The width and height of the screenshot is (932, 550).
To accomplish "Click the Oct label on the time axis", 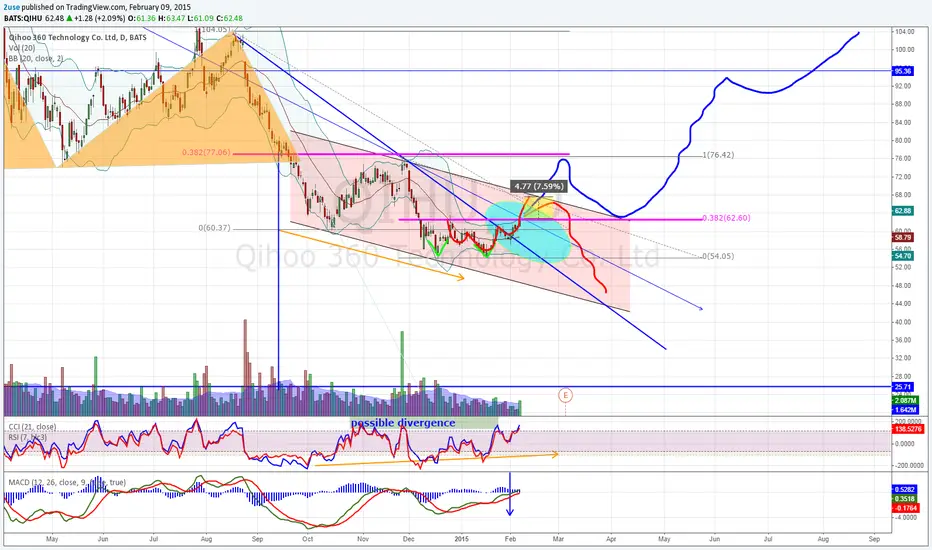I will point(307,539).
